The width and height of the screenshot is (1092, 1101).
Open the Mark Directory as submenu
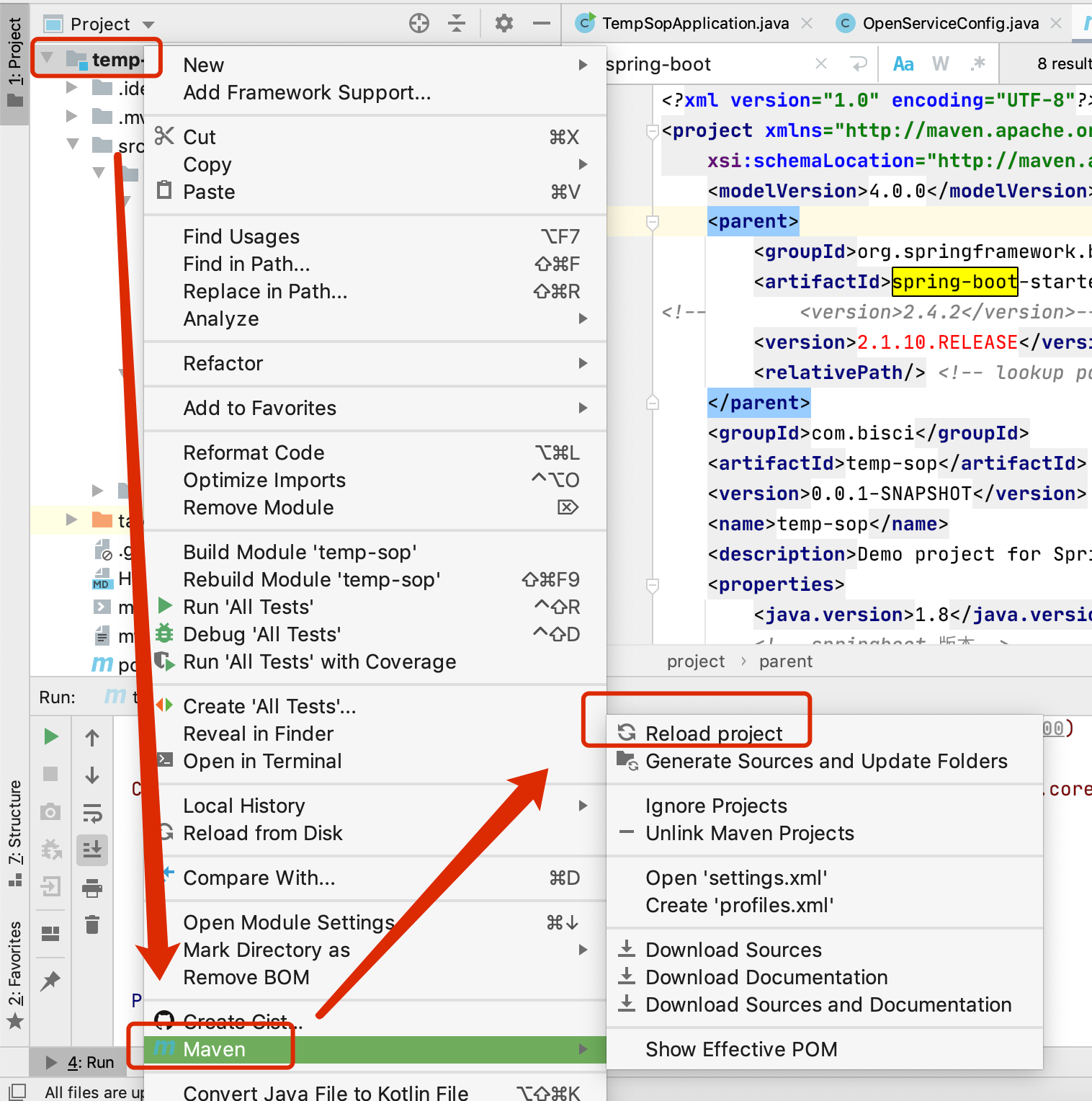[x=267, y=950]
